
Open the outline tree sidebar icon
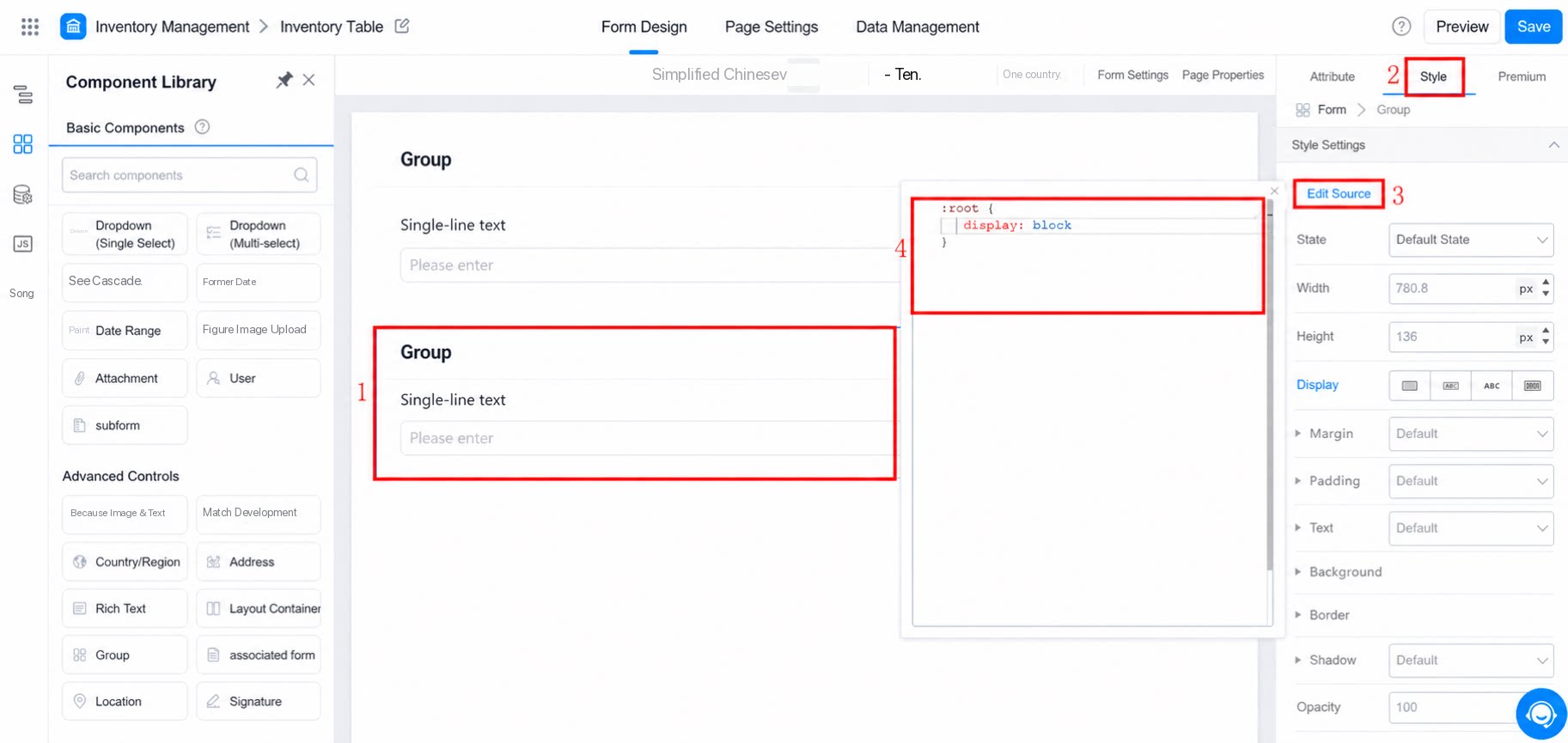pyautogui.click(x=23, y=94)
